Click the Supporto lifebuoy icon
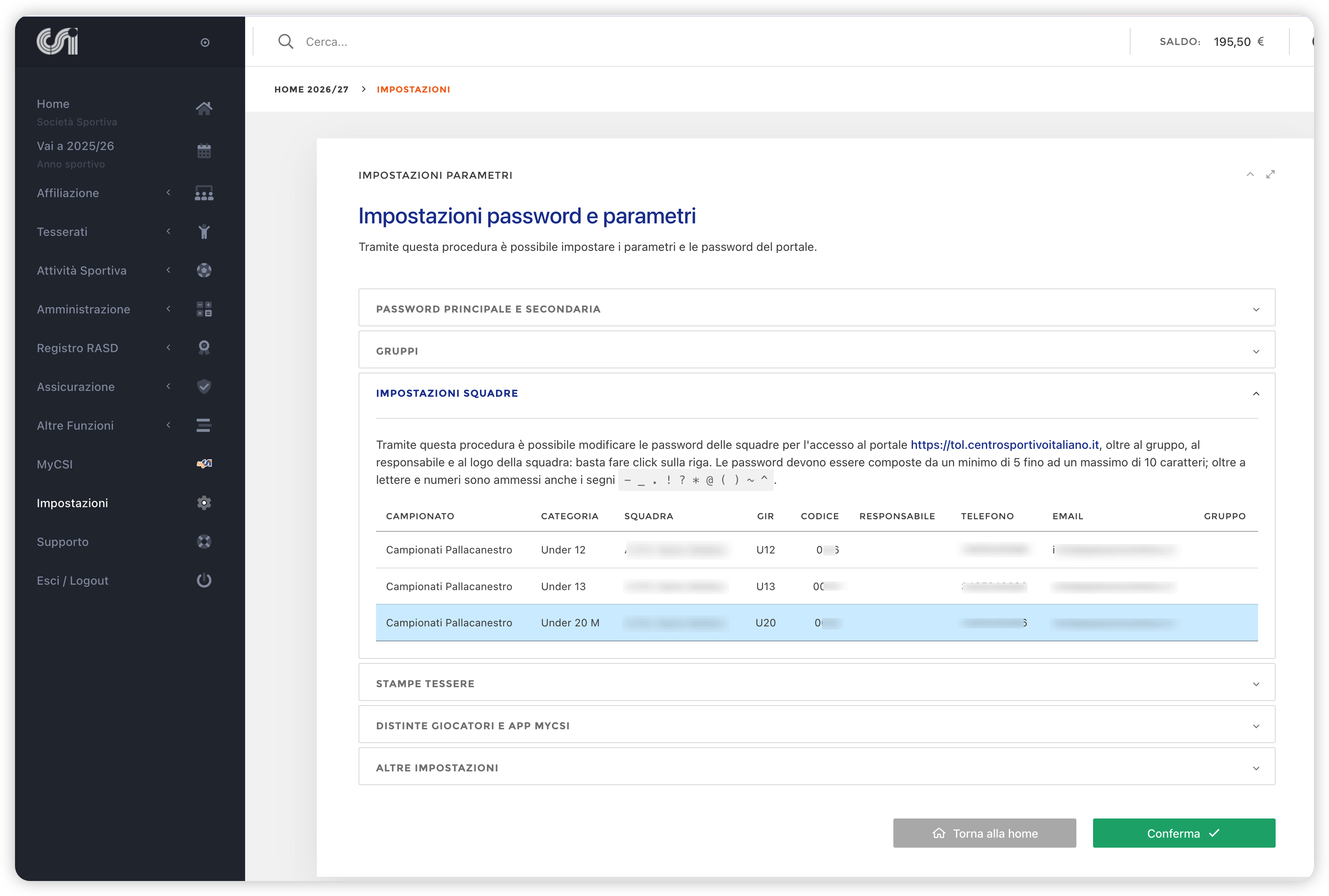This screenshot has width=1329, height=896. point(204,541)
